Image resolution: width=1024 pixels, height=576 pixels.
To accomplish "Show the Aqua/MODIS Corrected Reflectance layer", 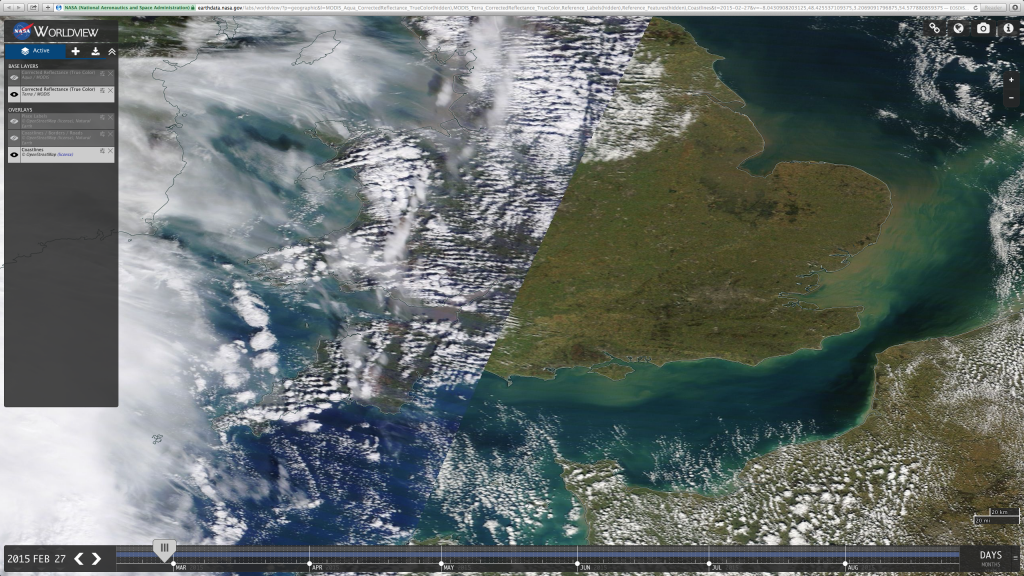I will (14, 77).
